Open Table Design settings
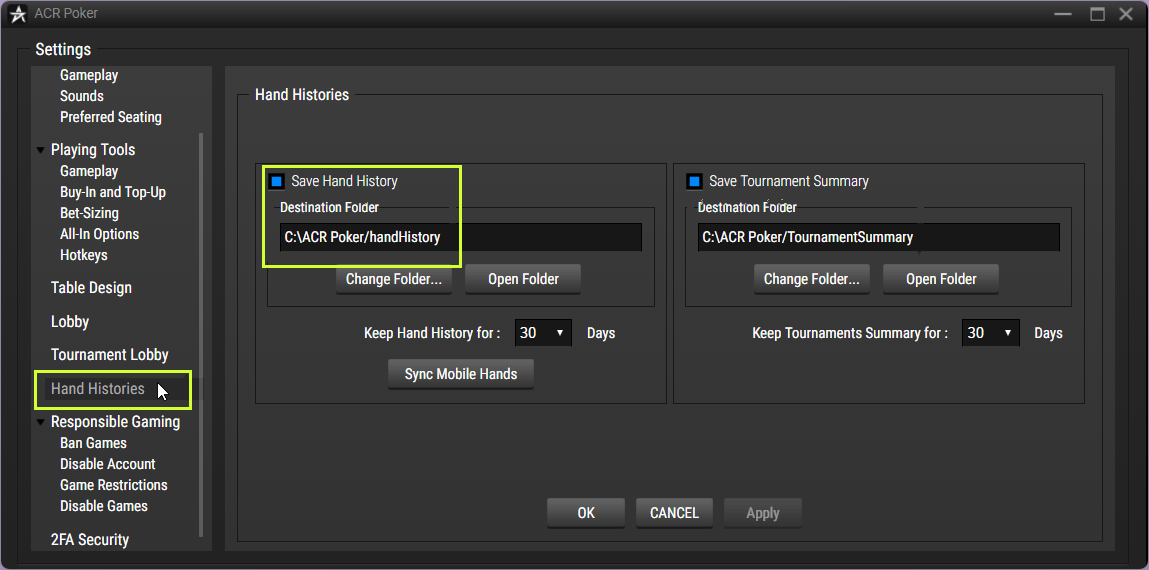This screenshot has height=570, width=1149. (92, 288)
